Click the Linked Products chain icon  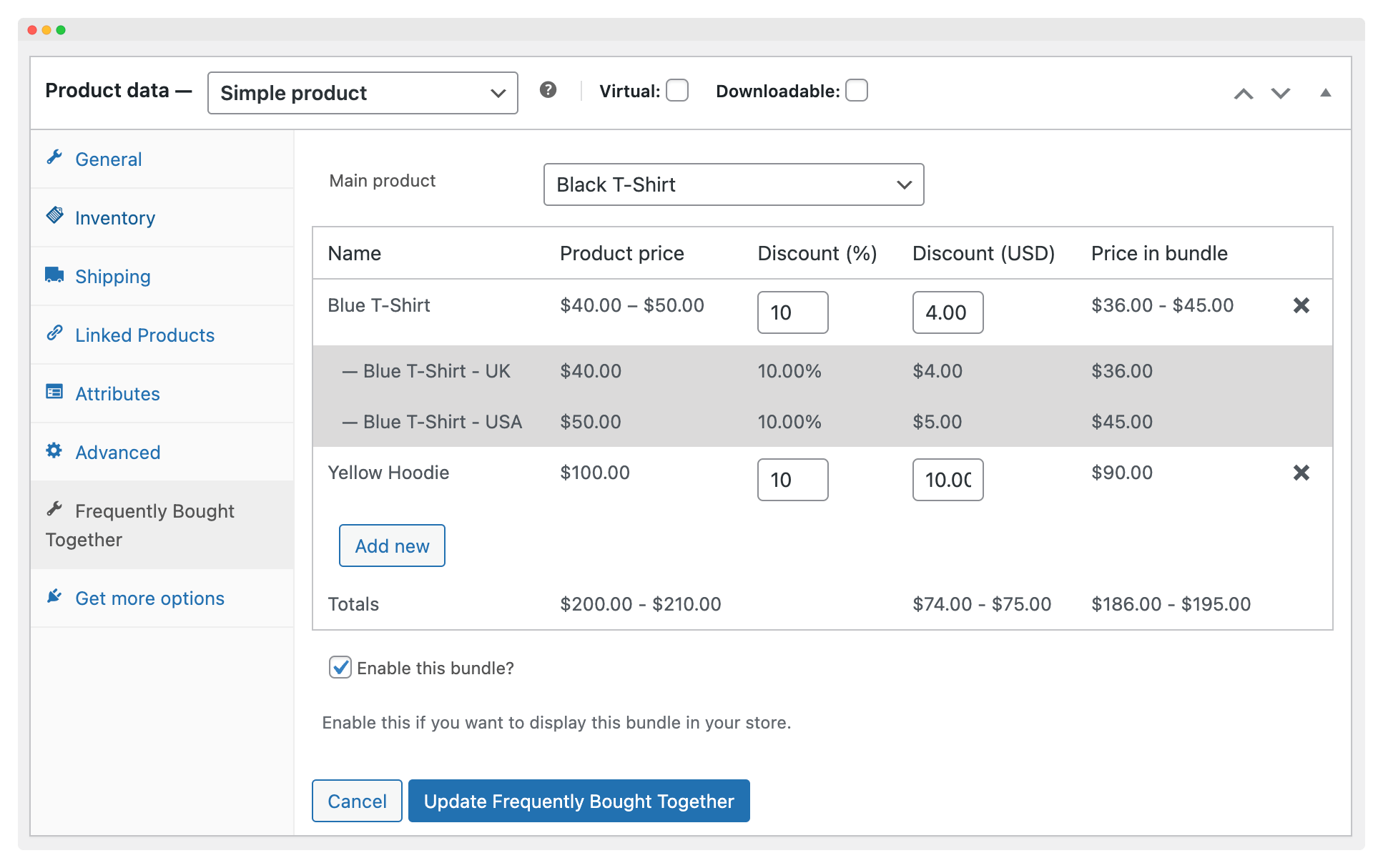[54, 333]
